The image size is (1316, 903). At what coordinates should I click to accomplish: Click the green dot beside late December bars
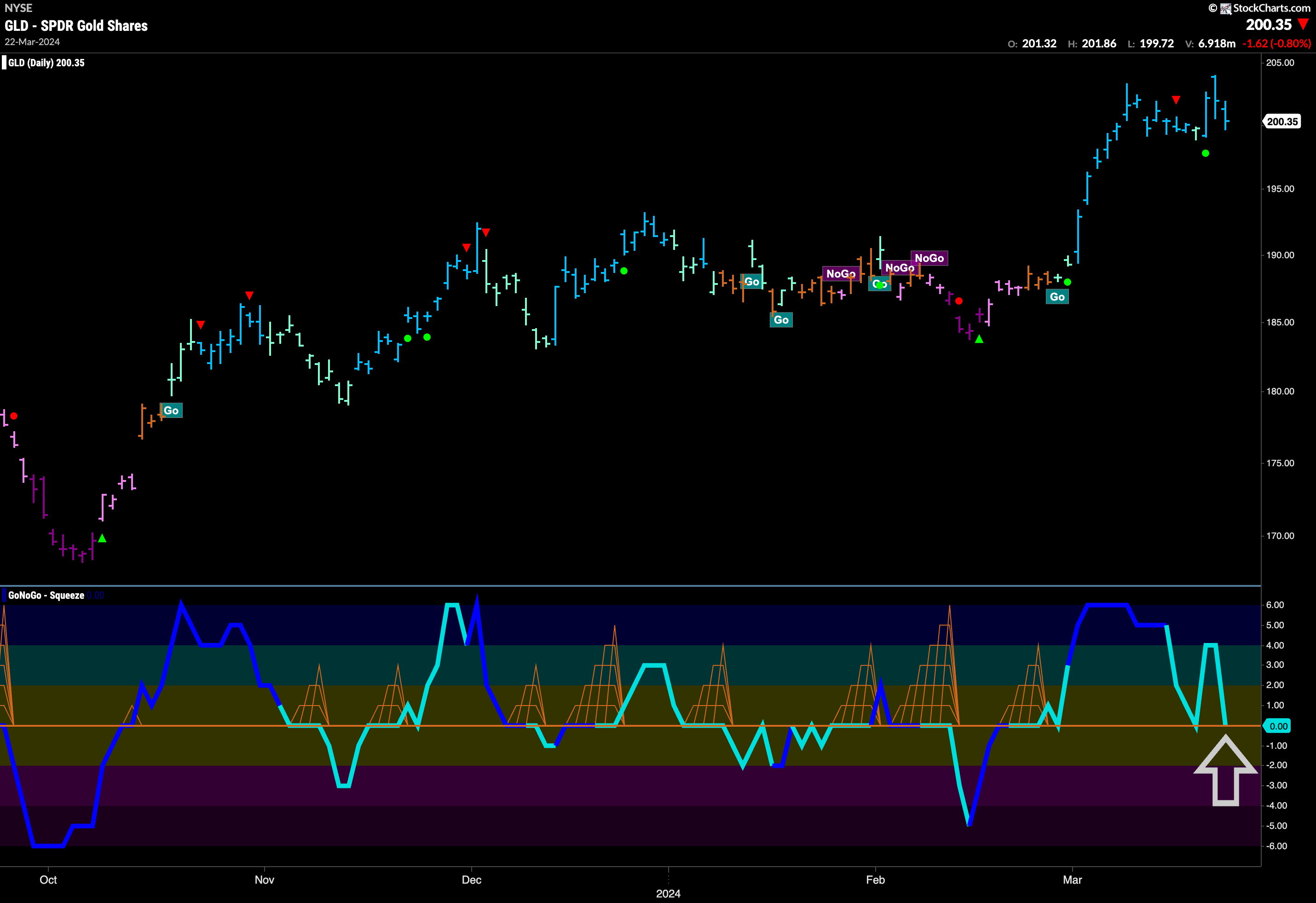tap(624, 272)
